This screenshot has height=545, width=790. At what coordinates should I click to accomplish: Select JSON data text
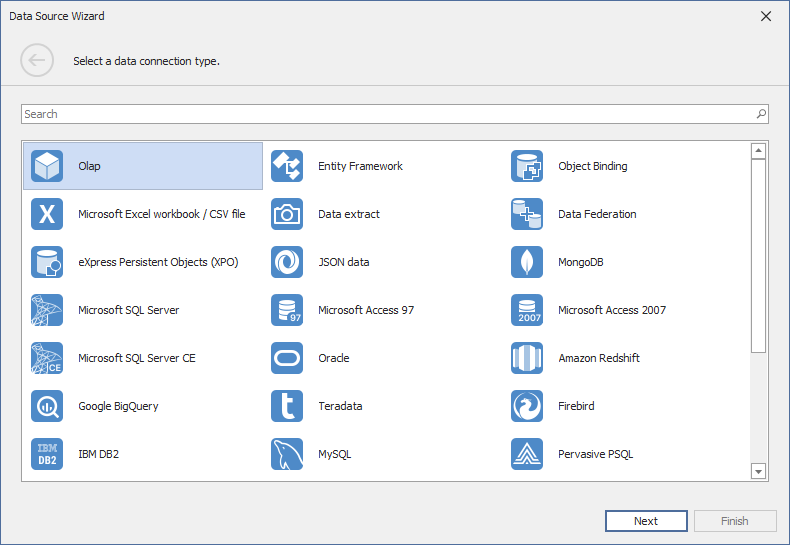click(344, 262)
